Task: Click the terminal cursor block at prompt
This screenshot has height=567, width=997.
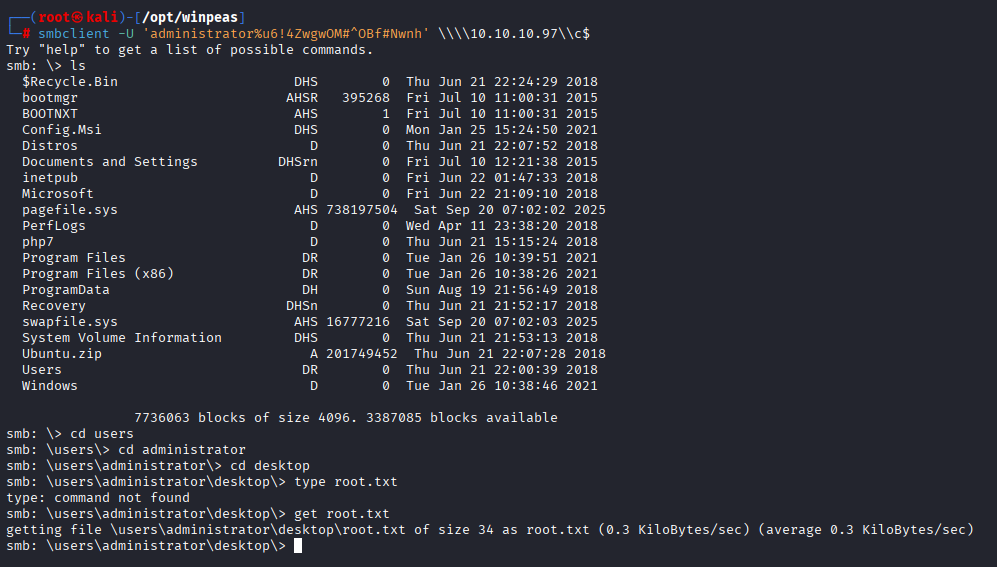Action: pos(298,545)
